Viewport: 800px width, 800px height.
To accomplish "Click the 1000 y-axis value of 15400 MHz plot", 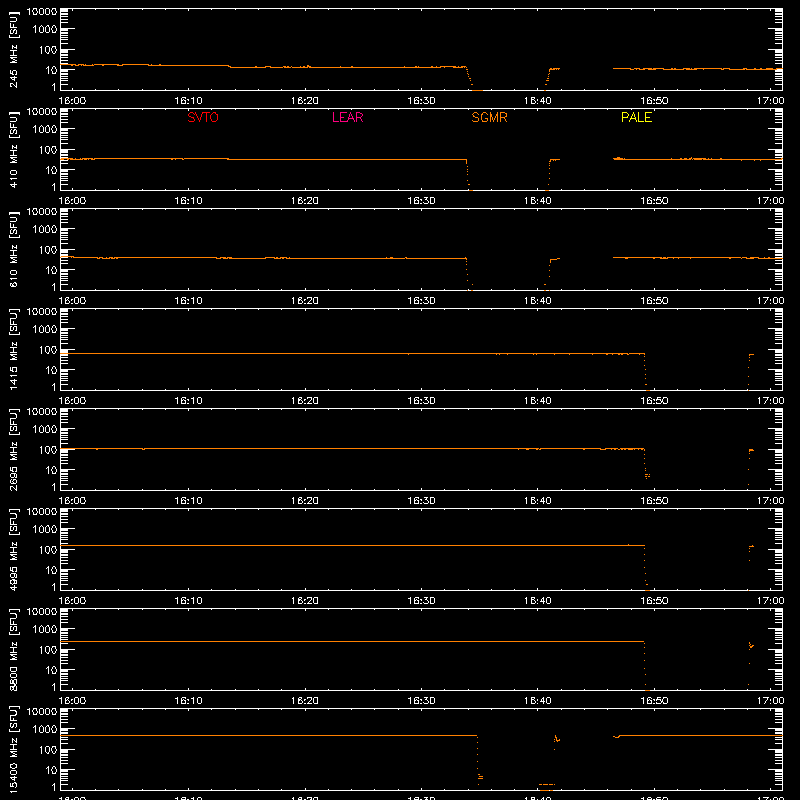I will pyautogui.click(x=45, y=730).
